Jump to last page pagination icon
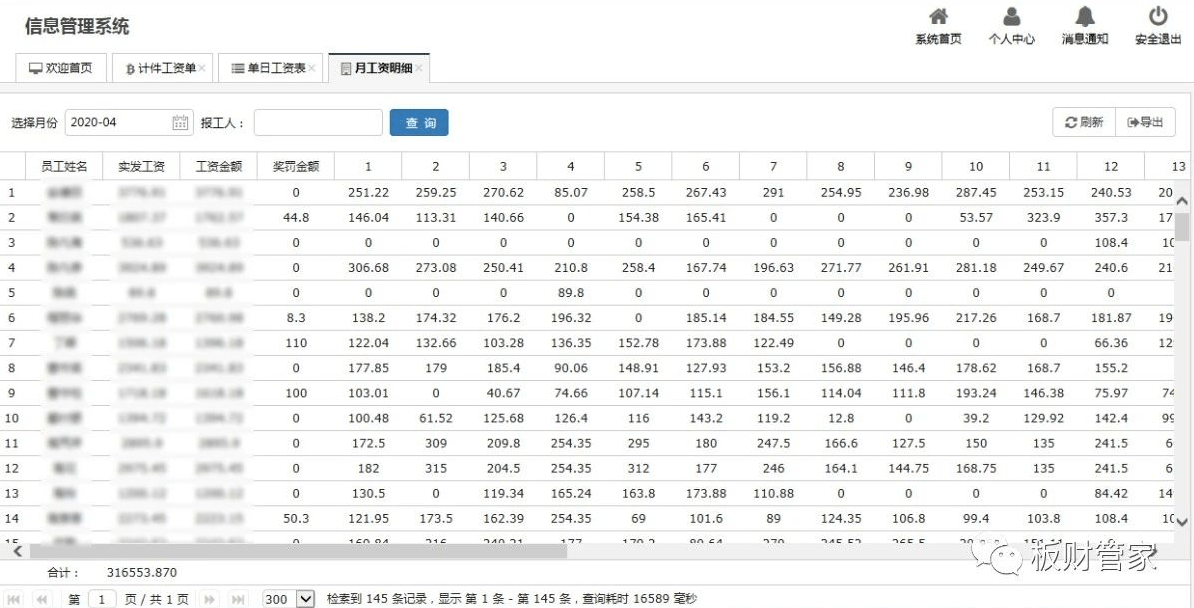Viewport: 1194px width, 608px height. pos(237,598)
